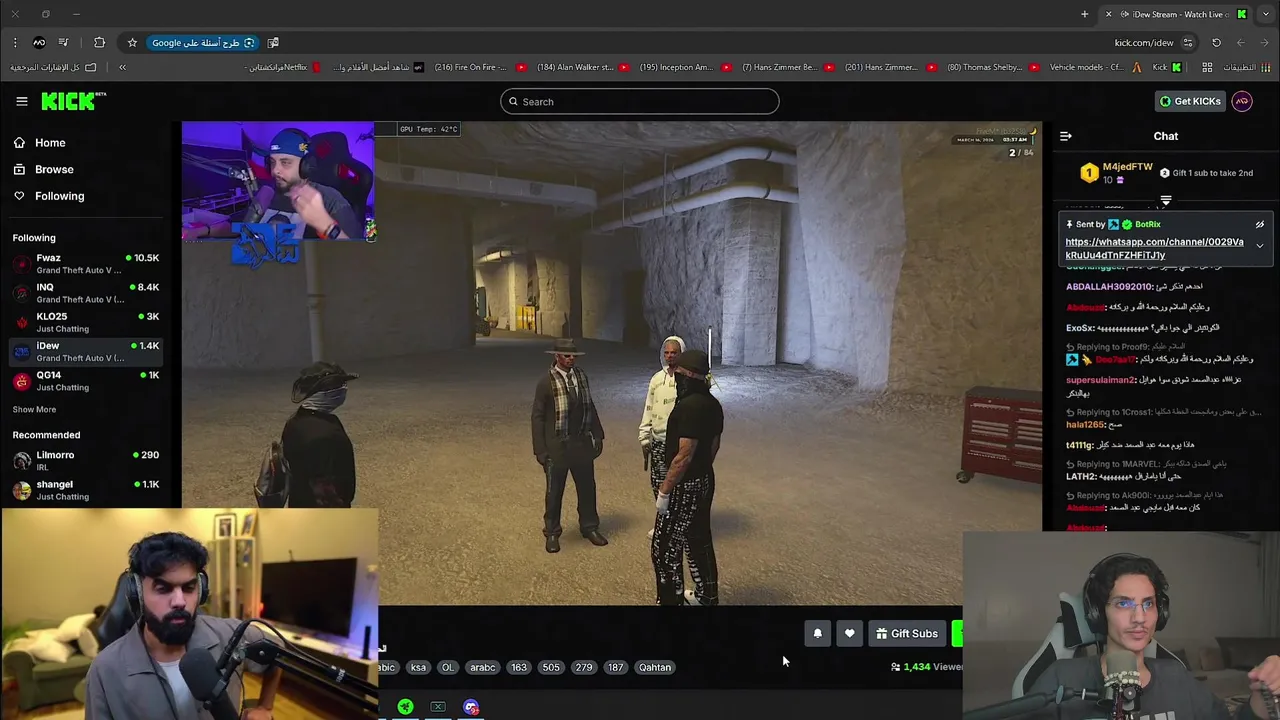
Task: Click the heart follow button
Action: (x=849, y=634)
